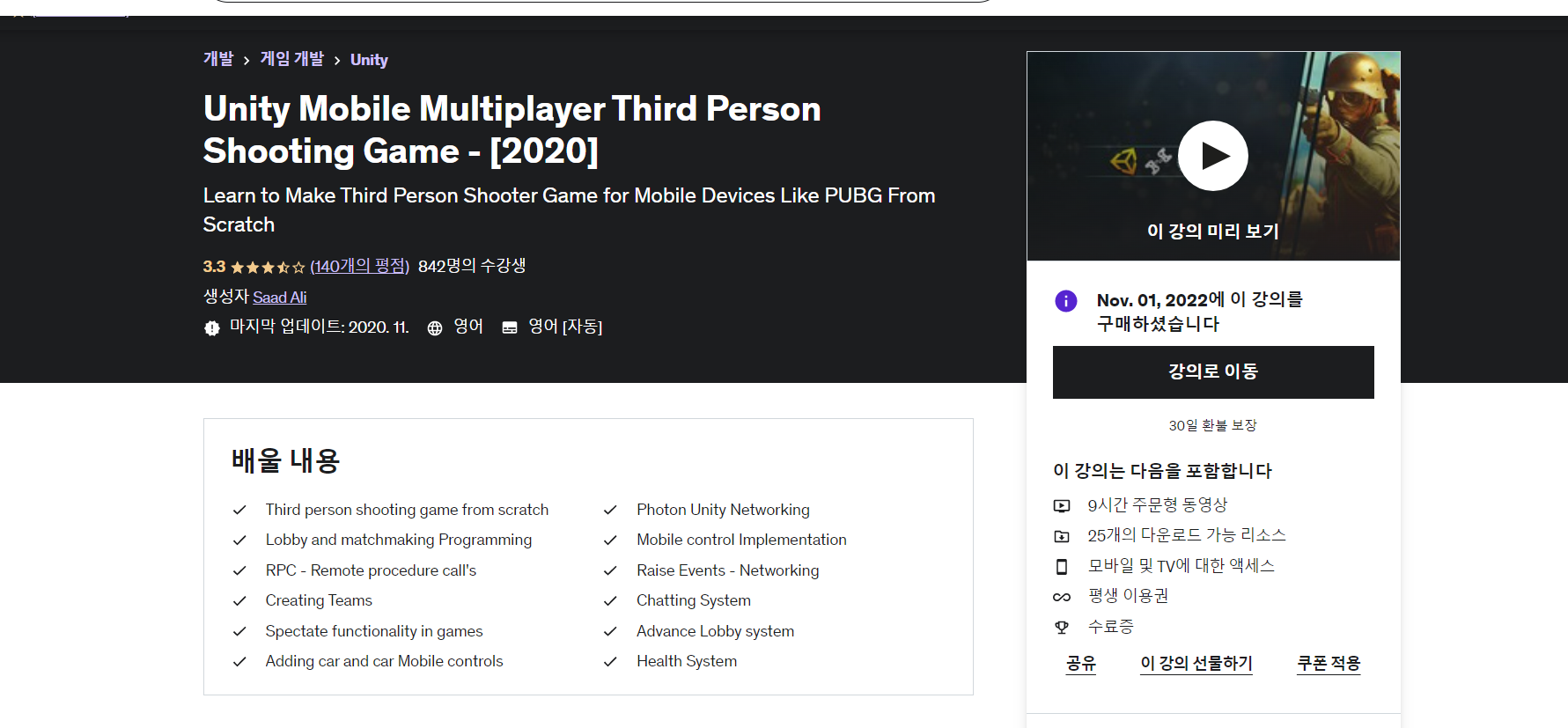Open the 140개의 평점 ratings link
1568x728 pixels.
[x=359, y=266]
